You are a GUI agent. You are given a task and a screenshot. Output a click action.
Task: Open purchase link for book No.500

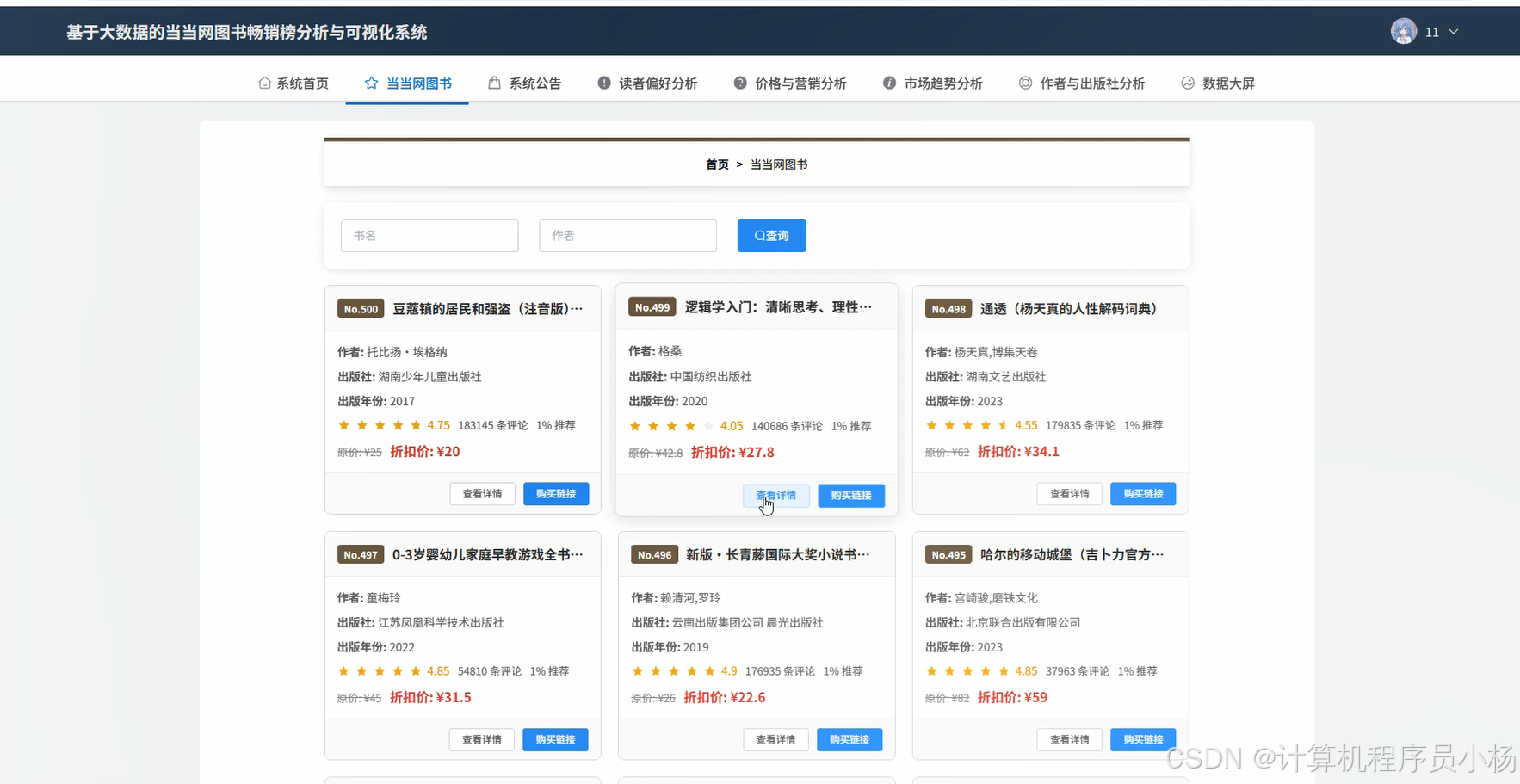tap(556, 494)
